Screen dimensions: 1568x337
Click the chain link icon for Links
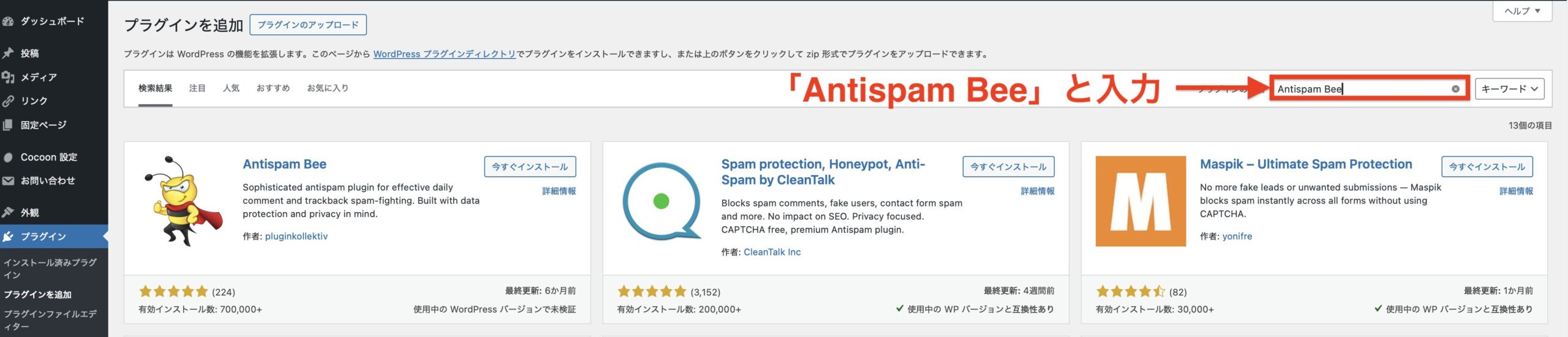tap(8, 101)
